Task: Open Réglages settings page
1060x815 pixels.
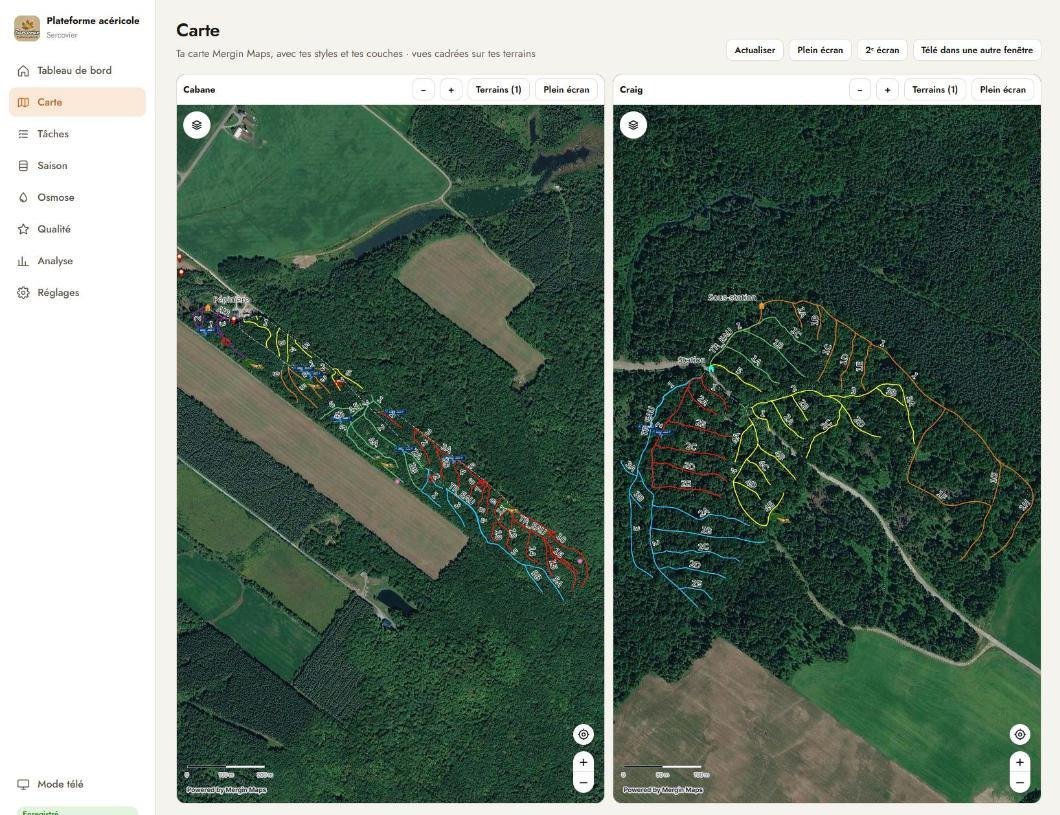Action: click(x=77, y=293)
